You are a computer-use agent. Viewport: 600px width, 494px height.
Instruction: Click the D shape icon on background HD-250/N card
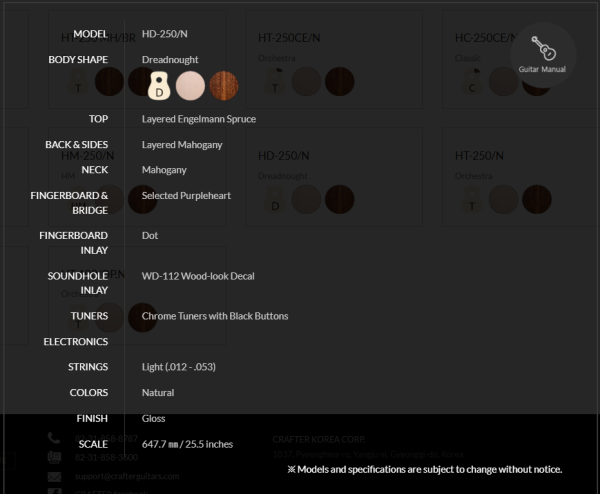click(x=275, y=199)
